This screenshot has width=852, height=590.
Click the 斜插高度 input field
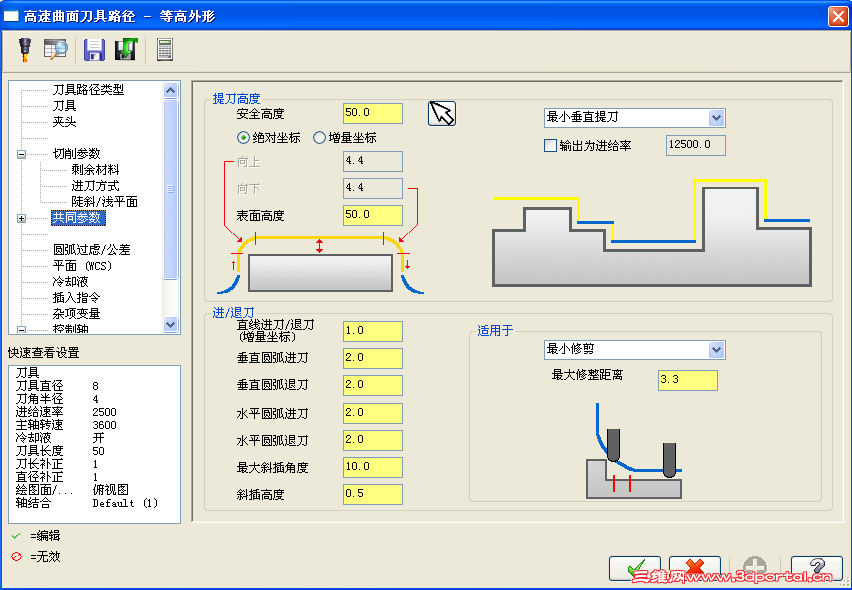(373, 494)
